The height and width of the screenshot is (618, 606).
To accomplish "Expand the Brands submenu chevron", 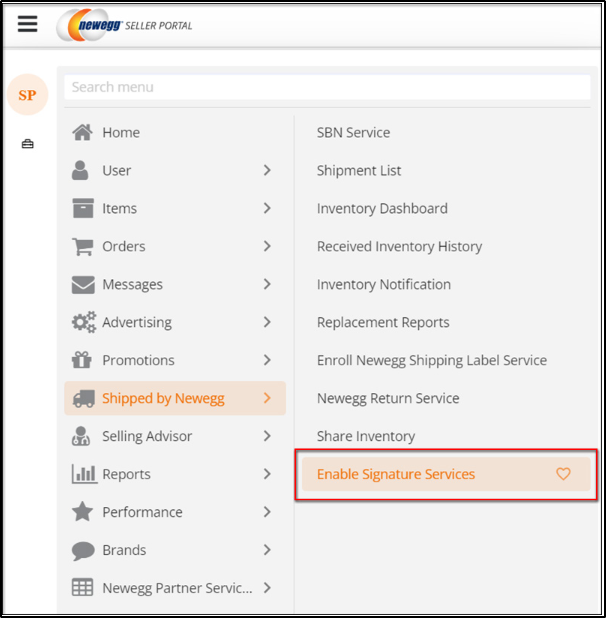I will (267, 550).
